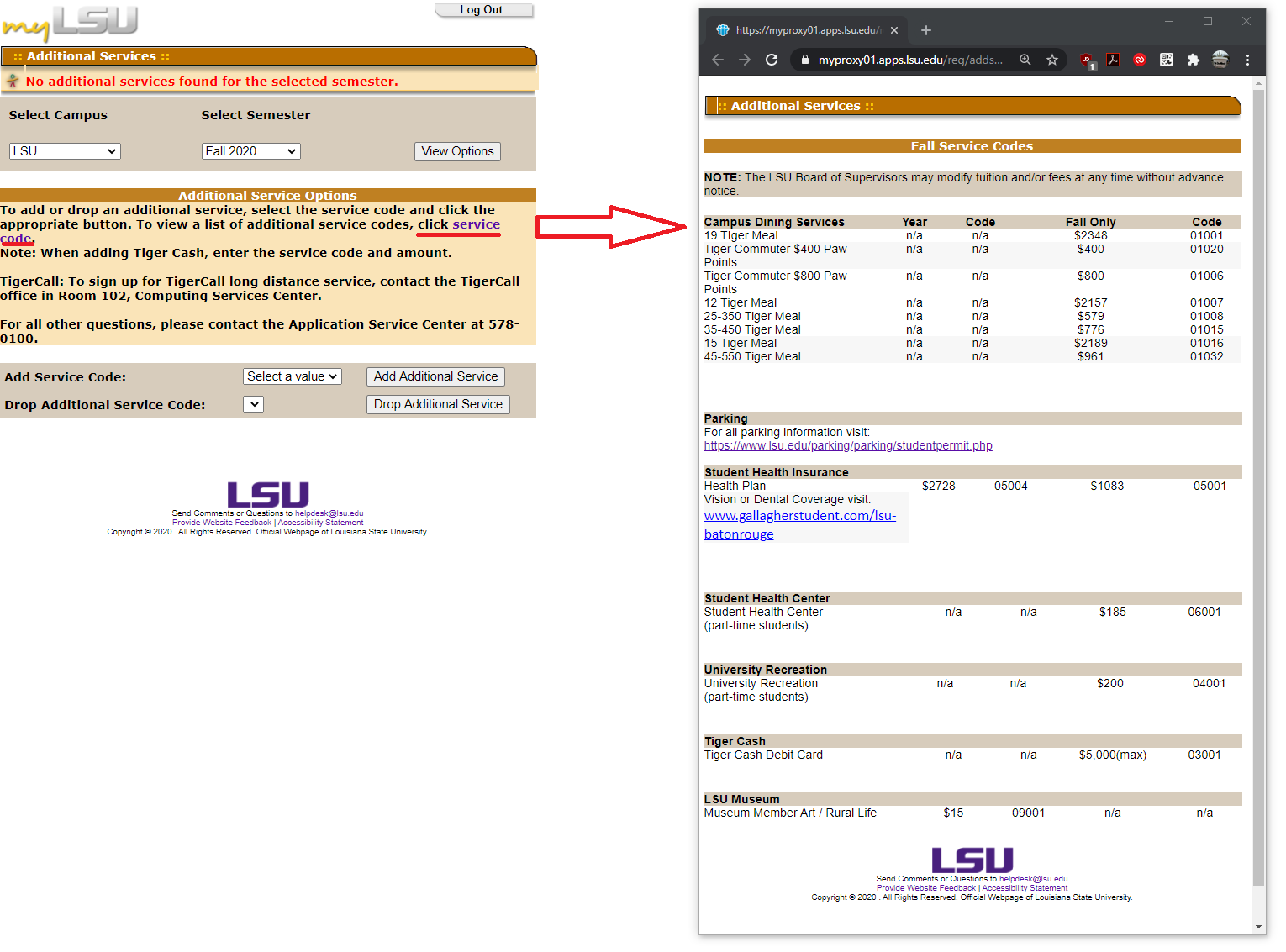Click Accessibility Statement in popup footer
This screenshot has height=952, width=1286.
point(1025,888)
